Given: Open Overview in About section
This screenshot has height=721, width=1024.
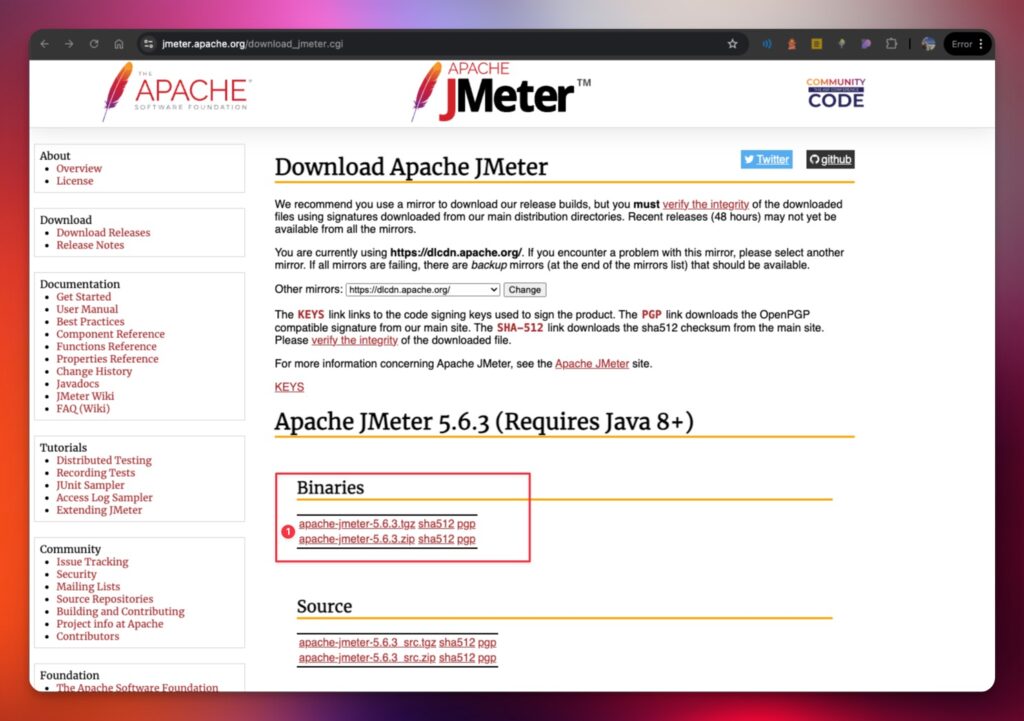Looking at the screenshot, I should pyautogui.click(x=79, y=168).
